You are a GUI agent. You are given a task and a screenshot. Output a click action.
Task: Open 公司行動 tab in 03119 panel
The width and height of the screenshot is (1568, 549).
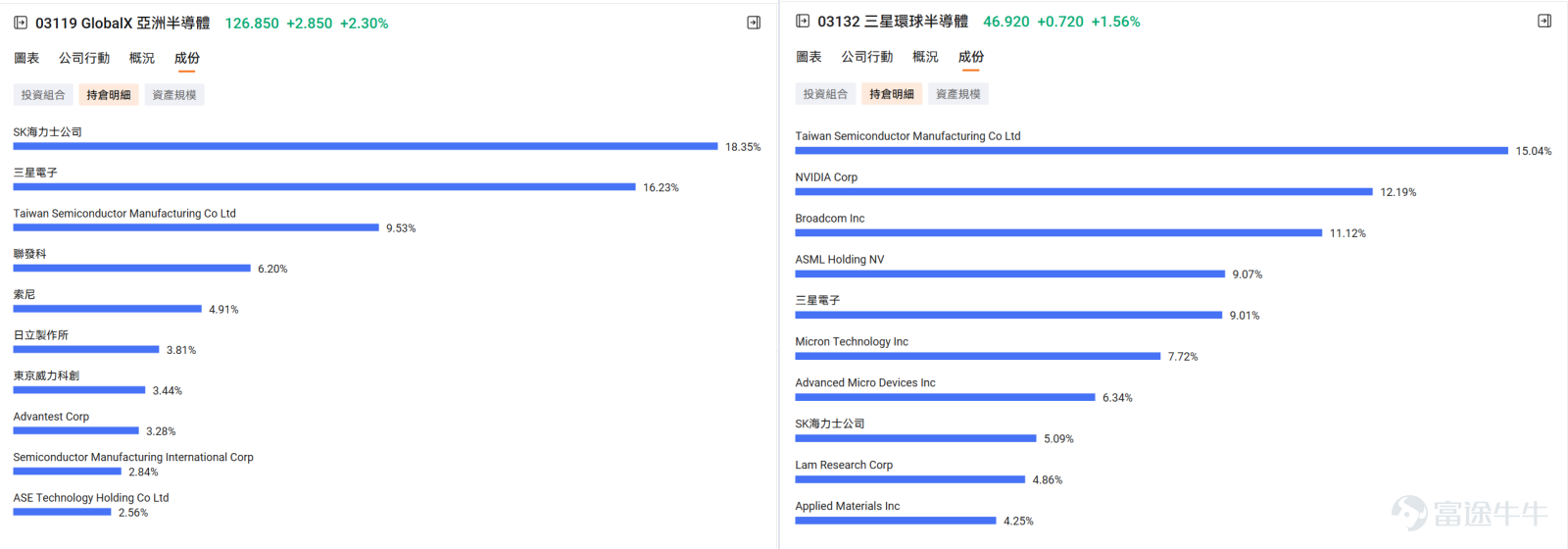tap(84, 58)
